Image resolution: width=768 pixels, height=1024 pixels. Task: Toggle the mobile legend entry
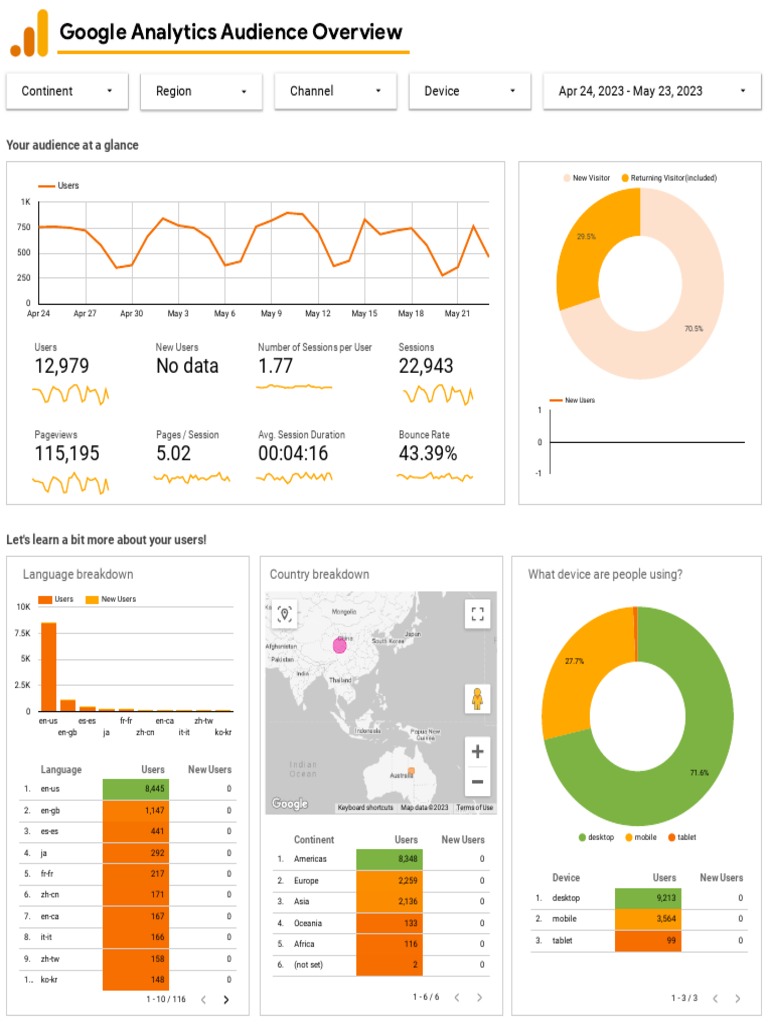tap(641, 837)
